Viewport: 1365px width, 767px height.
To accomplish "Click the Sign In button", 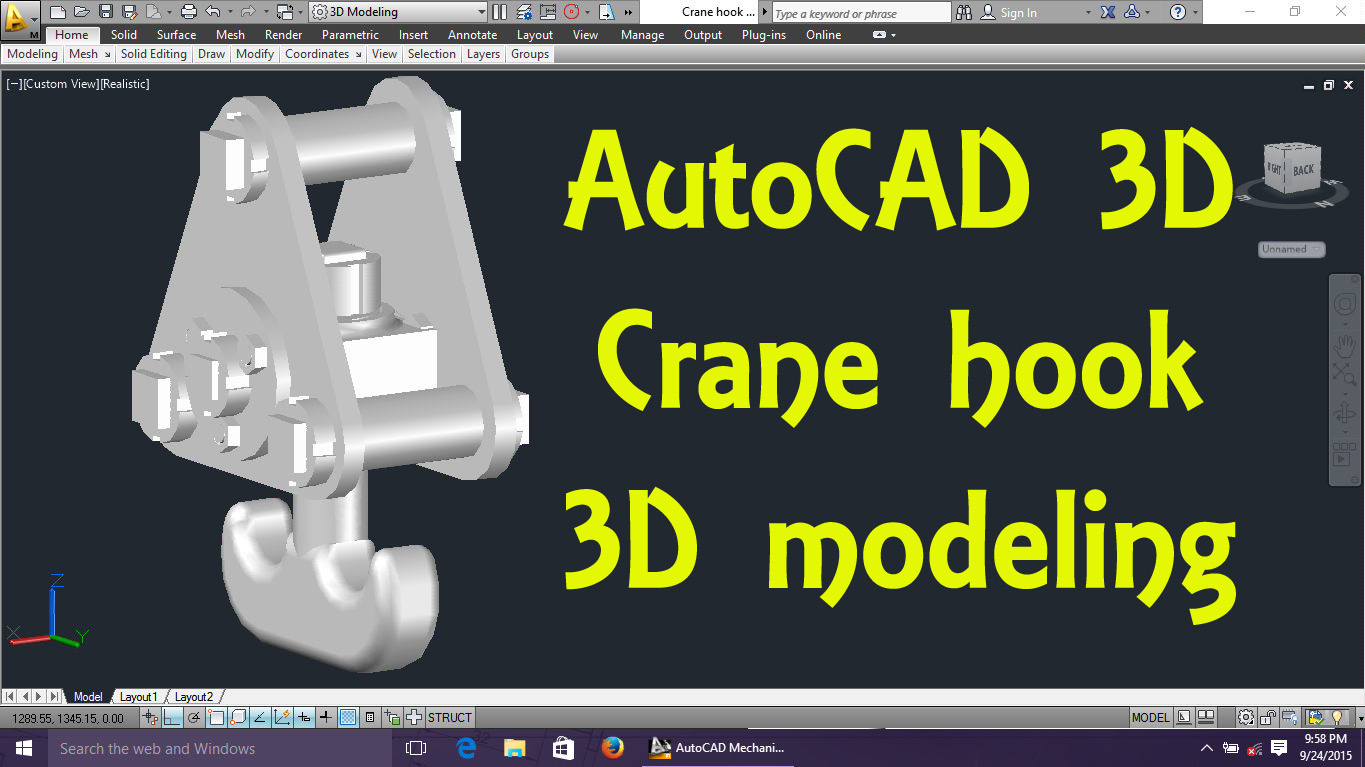I will 1009,12.
